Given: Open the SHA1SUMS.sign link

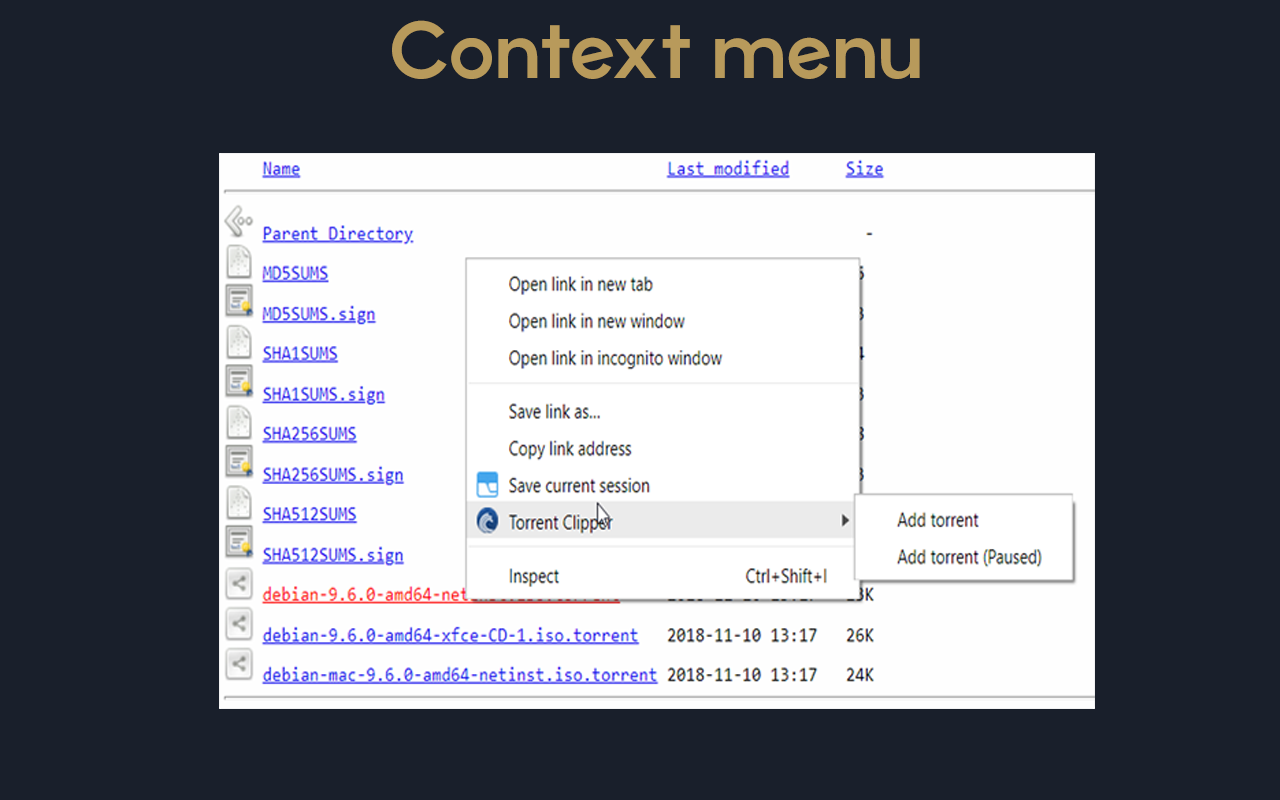Looking at the screenshot, I should click(x=323, y=395).
